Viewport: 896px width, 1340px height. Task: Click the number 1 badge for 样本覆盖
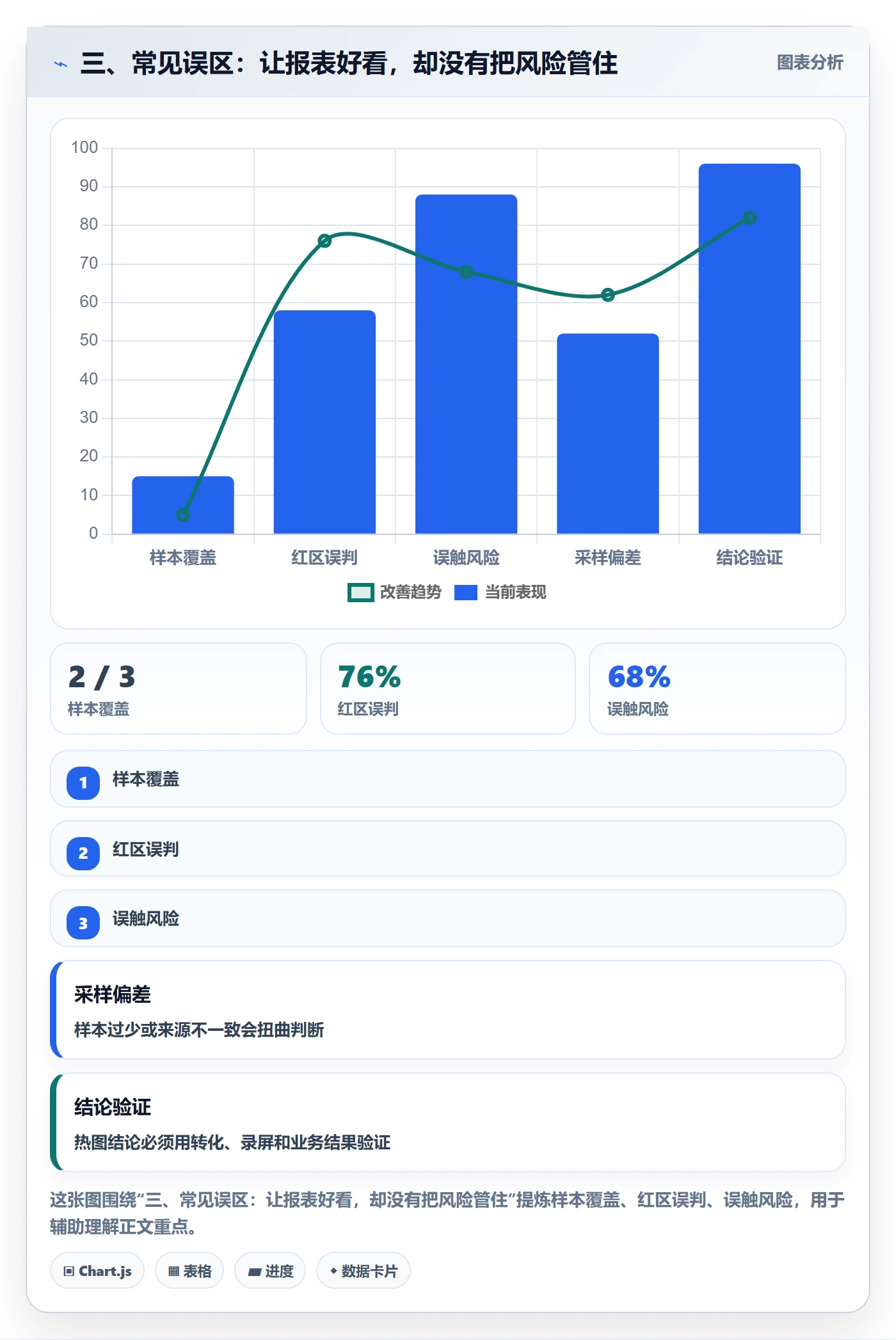(x=83, y=783)
